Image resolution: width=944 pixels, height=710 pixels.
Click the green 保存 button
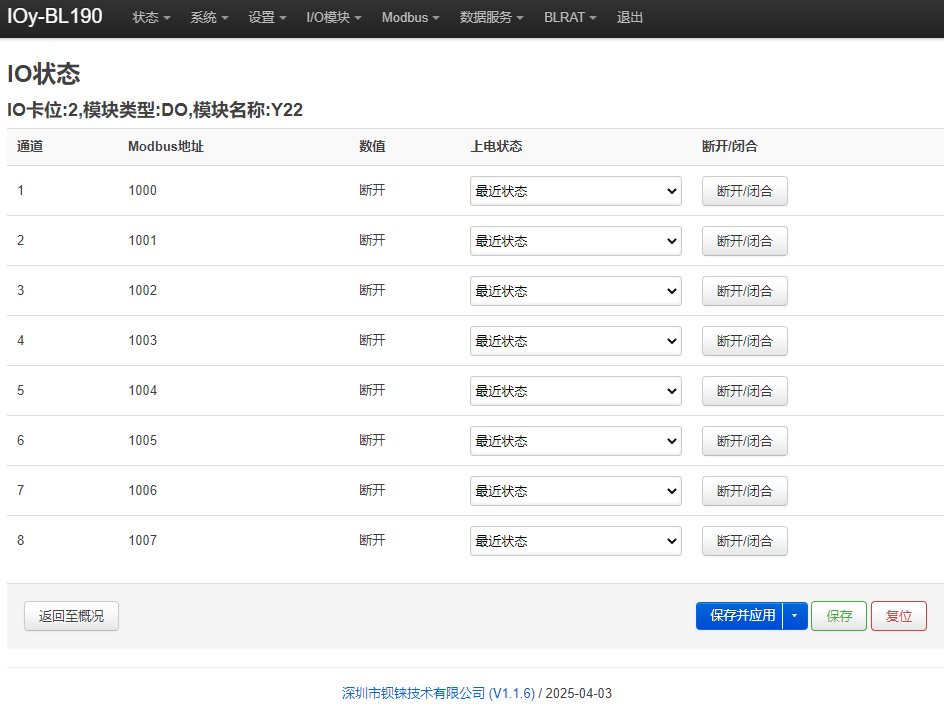(839, 616)
